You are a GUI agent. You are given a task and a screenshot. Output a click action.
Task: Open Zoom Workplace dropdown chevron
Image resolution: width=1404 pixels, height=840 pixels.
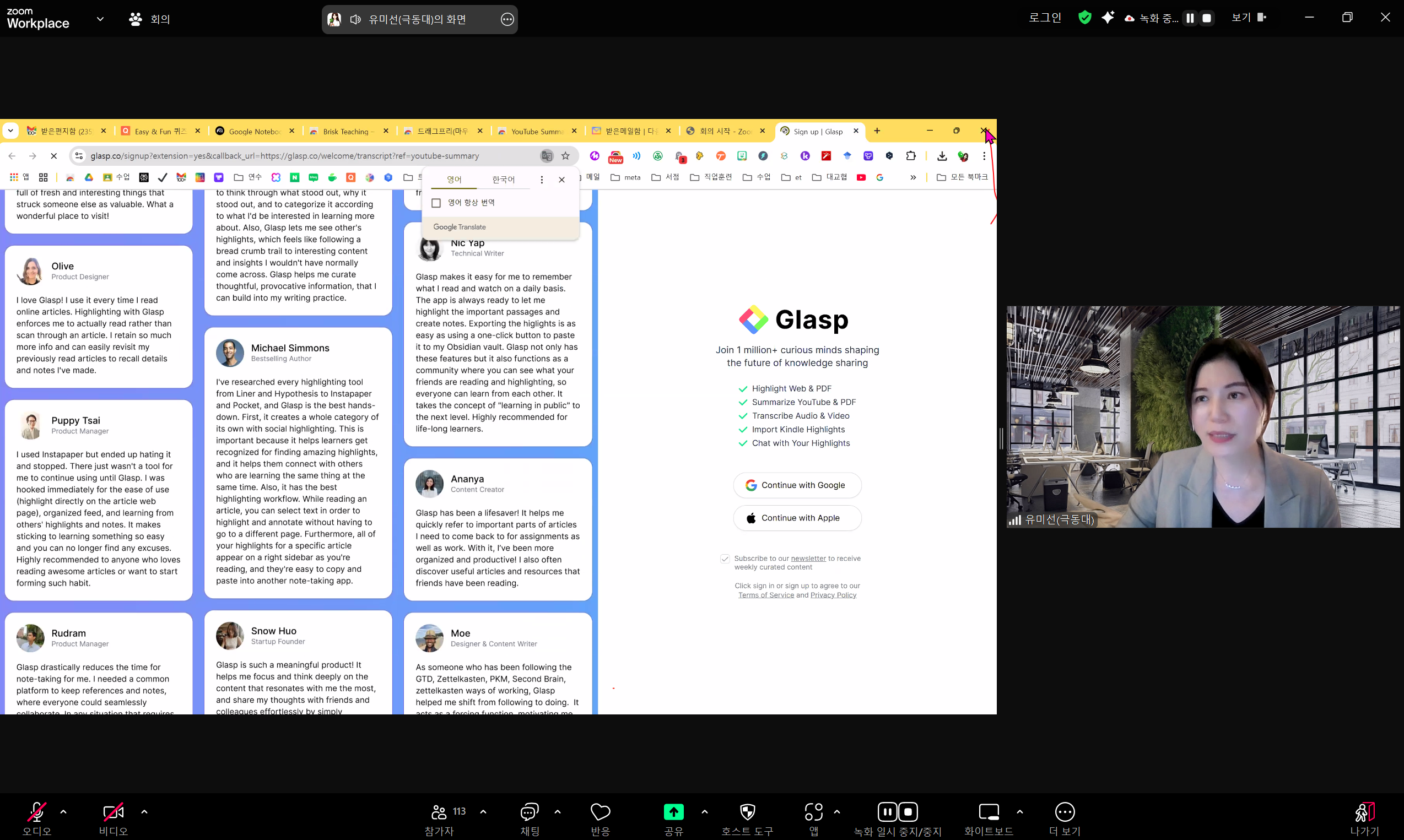100,19
